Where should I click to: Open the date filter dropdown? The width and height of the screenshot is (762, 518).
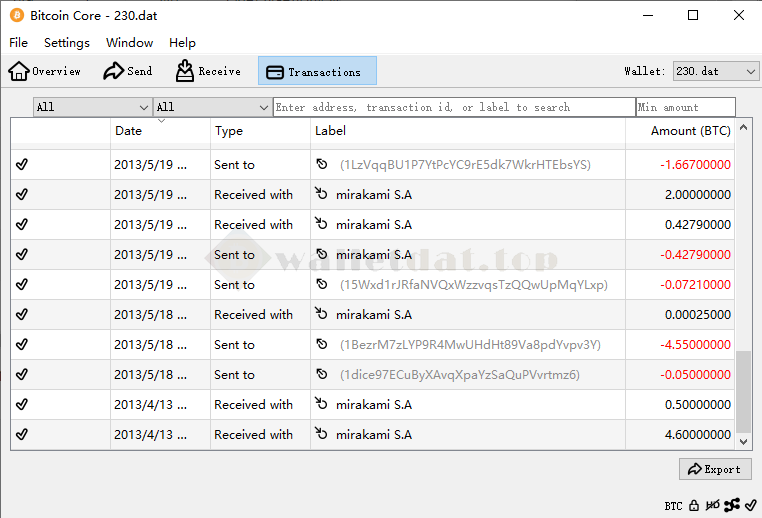pyautogui.click(x=92, y=107)
